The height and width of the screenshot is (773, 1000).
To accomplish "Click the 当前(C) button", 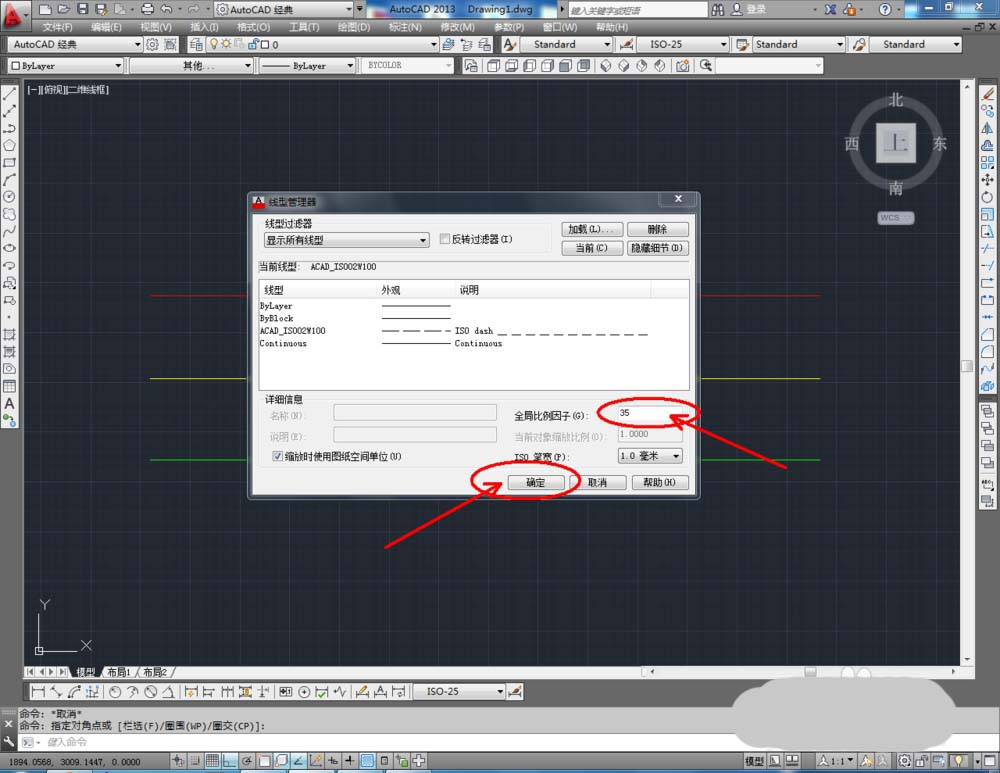I will coord(591,248).
